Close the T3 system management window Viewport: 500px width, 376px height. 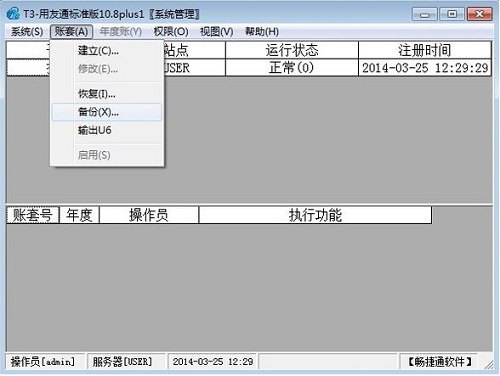coord(480,14)
